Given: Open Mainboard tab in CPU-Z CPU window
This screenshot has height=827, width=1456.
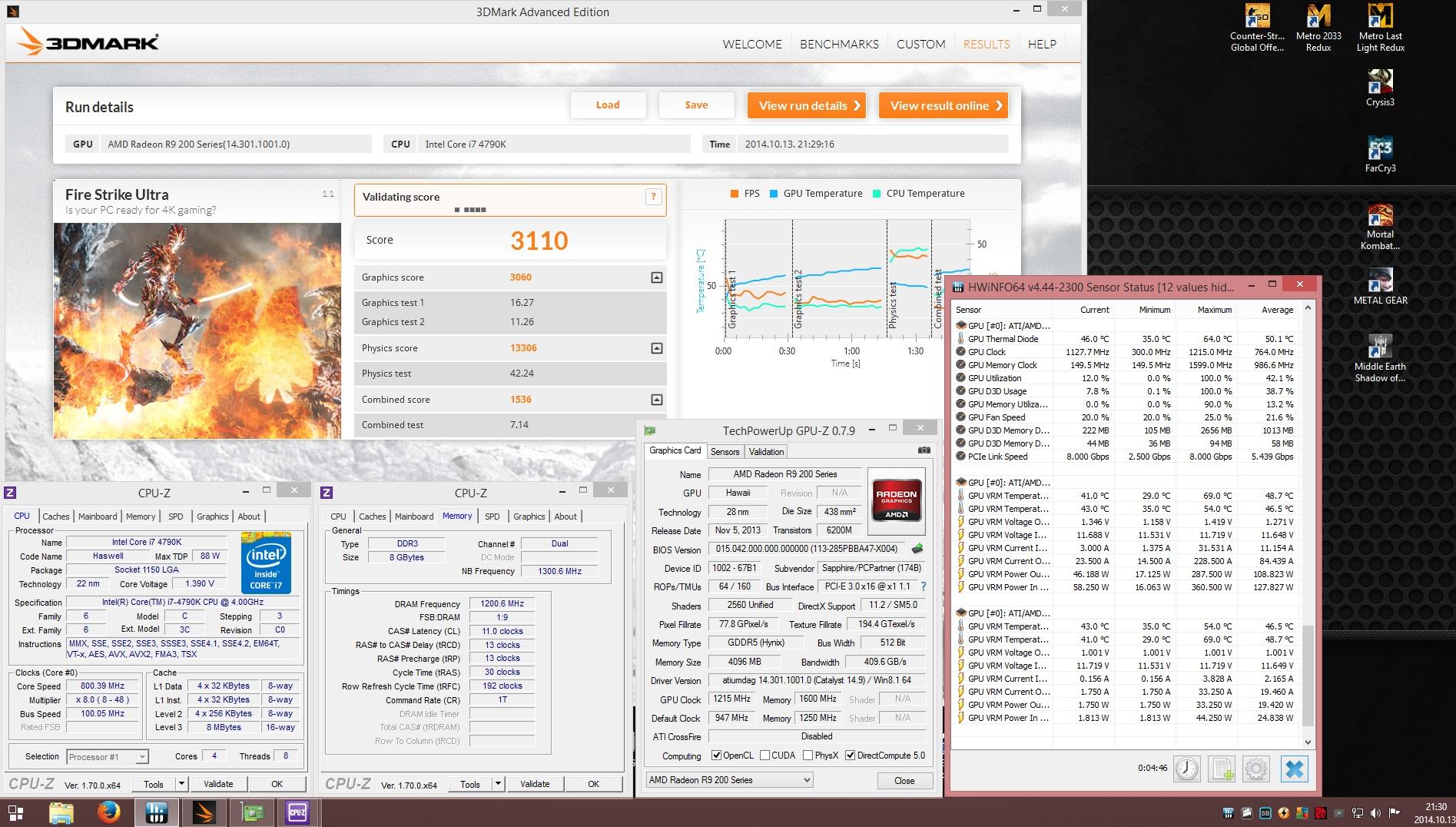Looking at the screenshot, I should [x=98, y=516].
